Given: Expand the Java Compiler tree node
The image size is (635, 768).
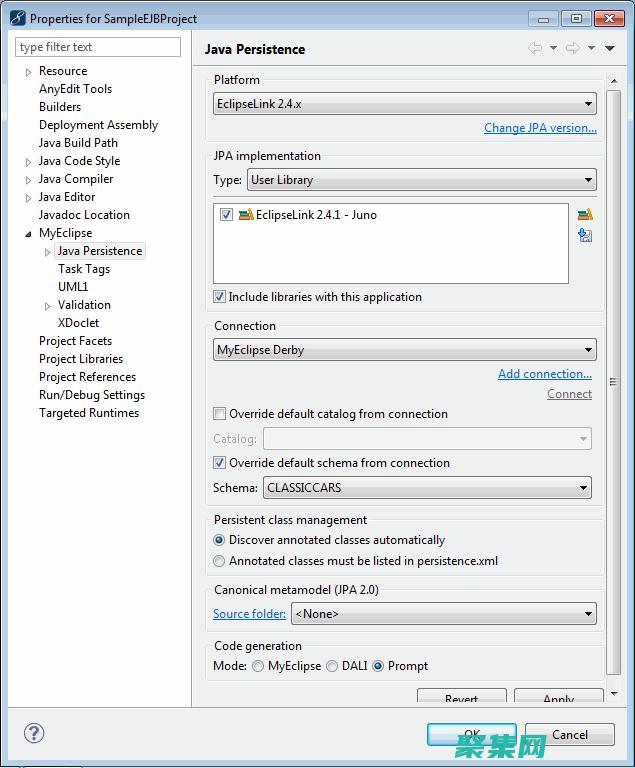Looking at the screenshot, I should (28, 180).
